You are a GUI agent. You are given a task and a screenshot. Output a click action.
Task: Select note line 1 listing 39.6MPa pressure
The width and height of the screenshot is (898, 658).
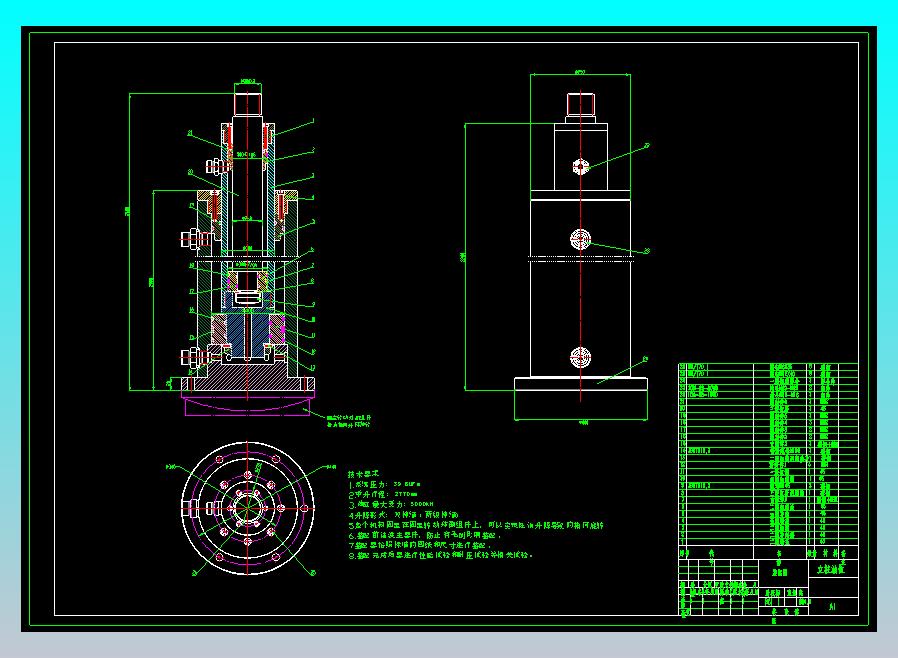(390, 484)
